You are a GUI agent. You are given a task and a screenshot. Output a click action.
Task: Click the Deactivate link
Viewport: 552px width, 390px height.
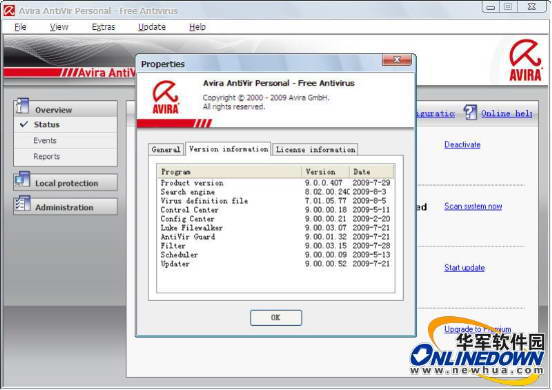click(462, 145)
